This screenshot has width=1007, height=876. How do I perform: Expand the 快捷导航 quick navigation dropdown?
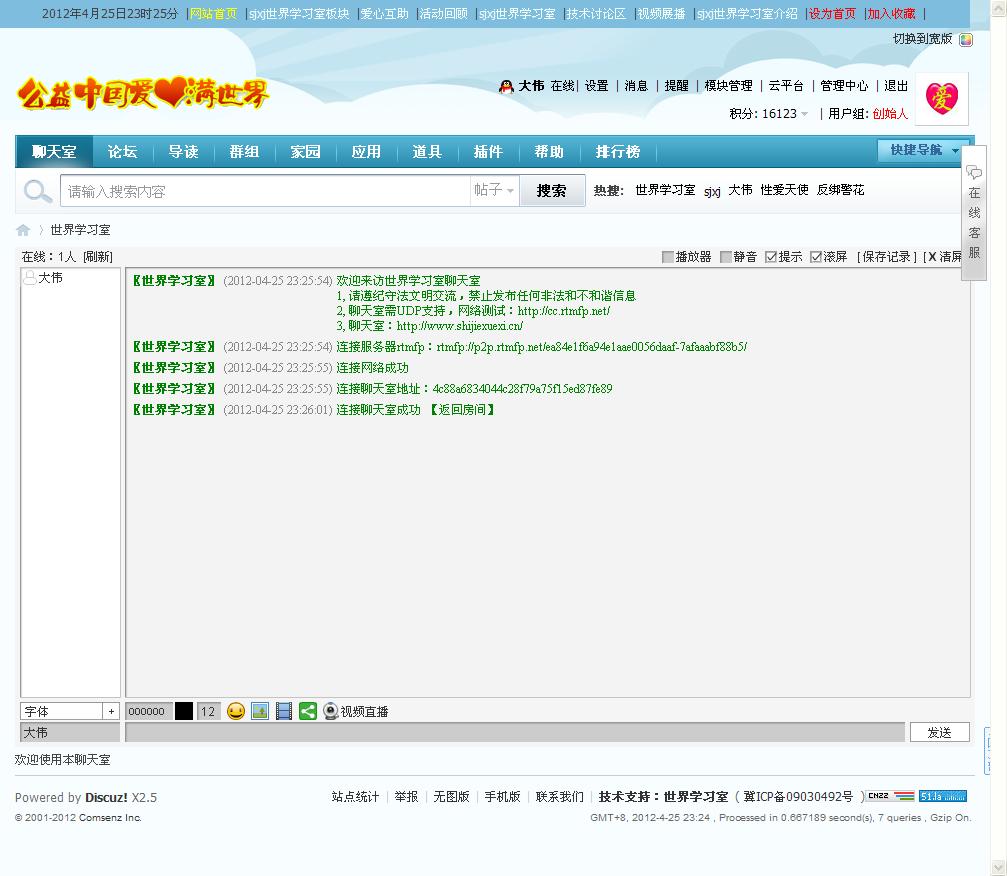coord(924,150)
